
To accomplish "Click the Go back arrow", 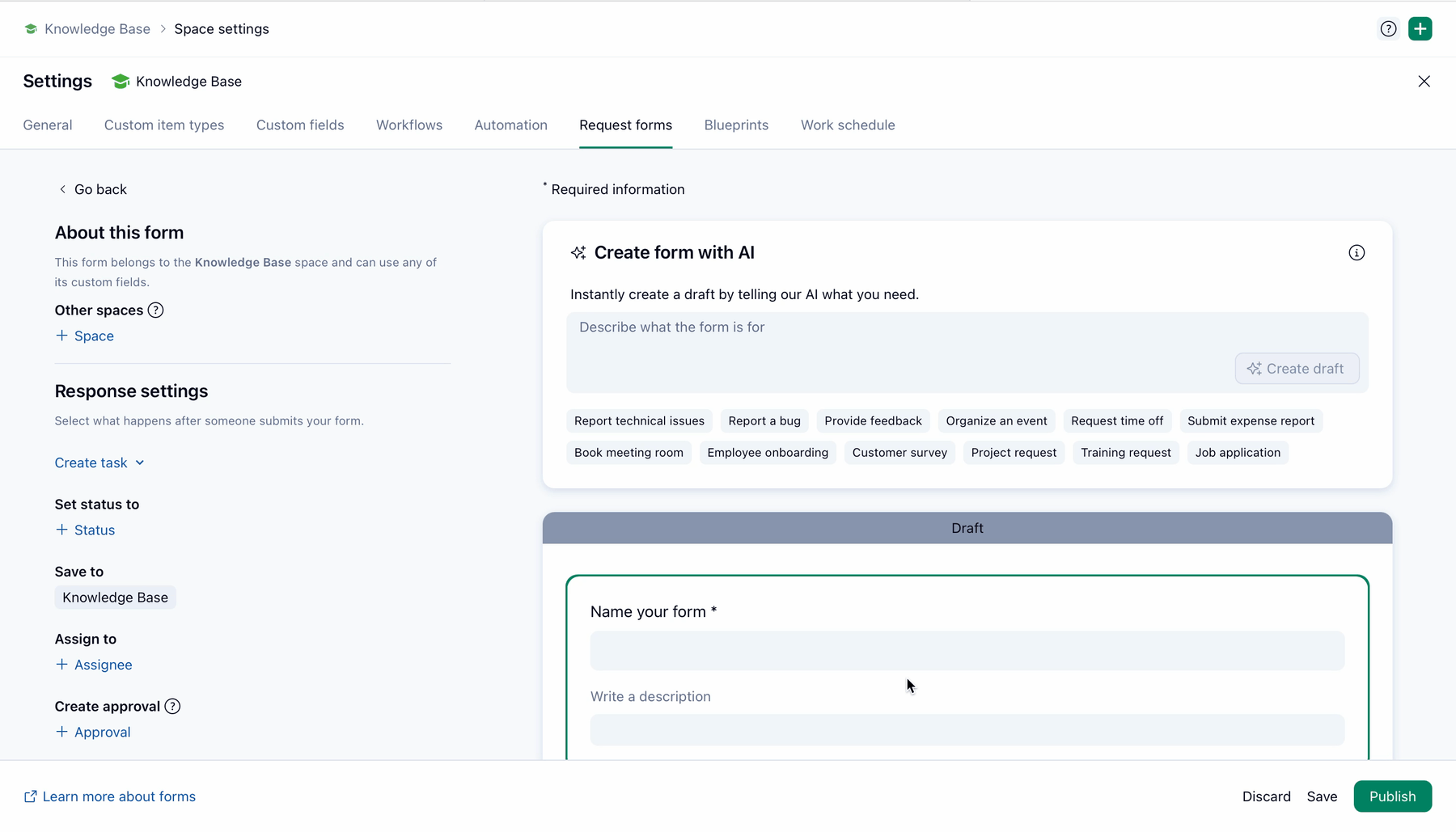I will click(63, 189).
